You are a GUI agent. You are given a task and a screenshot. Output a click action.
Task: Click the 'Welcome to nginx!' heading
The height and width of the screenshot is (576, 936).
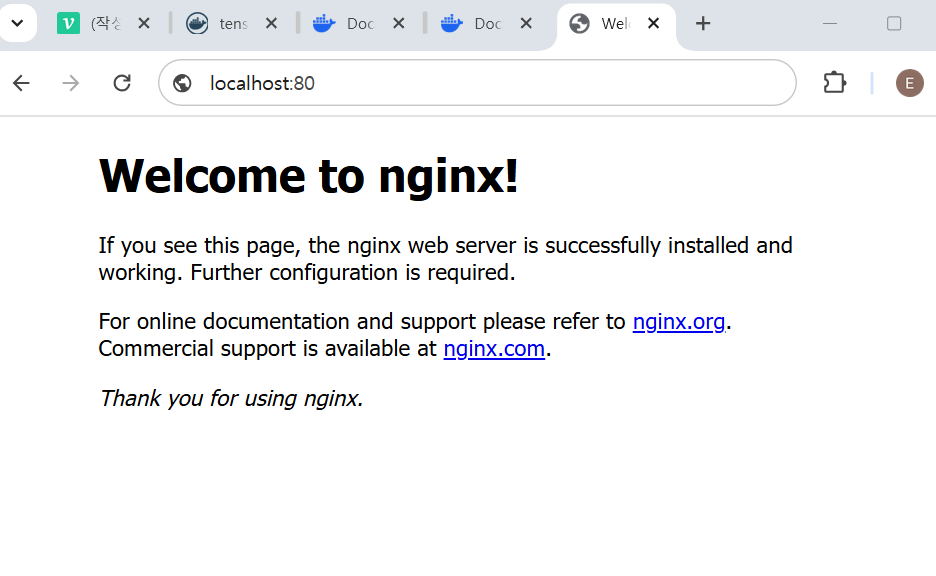(309, 176)
